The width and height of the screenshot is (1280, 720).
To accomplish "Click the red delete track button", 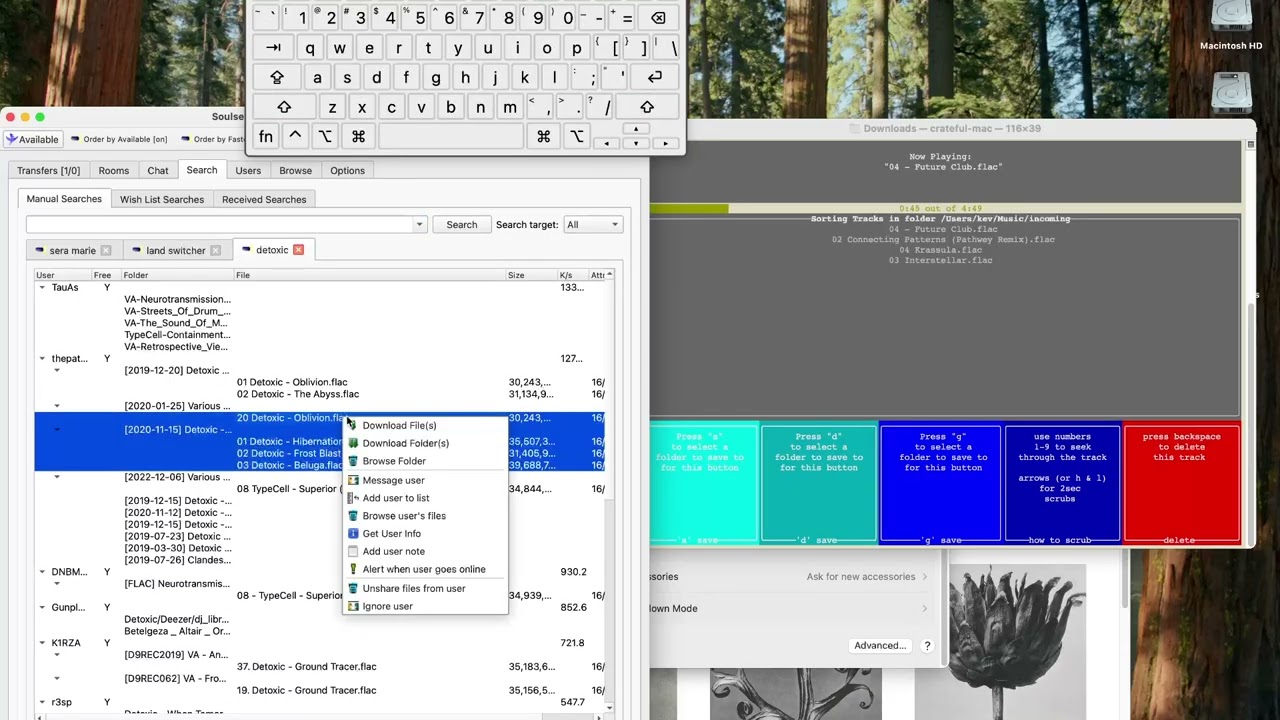I will click(1181, 486).
